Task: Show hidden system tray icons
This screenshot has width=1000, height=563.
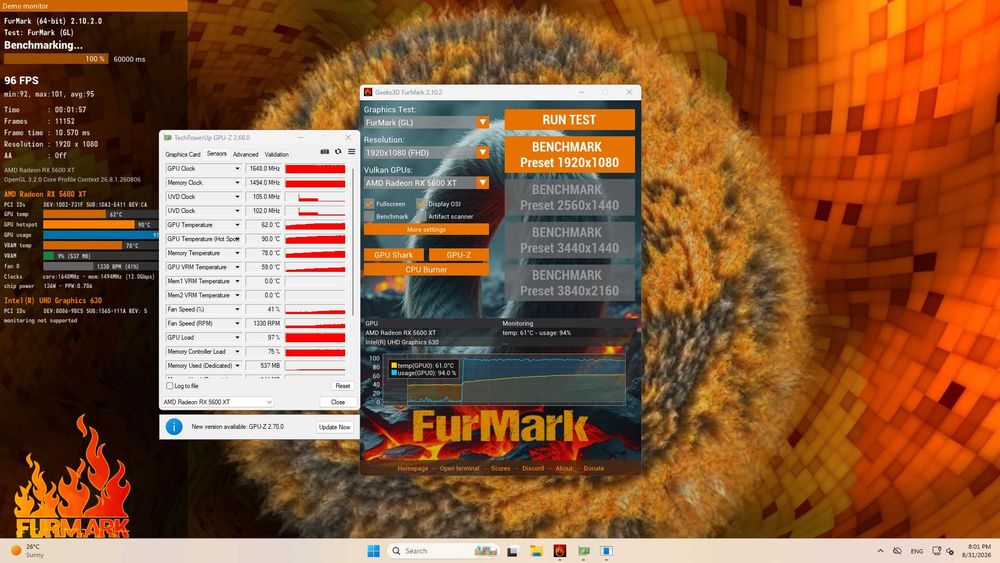Action: click(880, 551)
